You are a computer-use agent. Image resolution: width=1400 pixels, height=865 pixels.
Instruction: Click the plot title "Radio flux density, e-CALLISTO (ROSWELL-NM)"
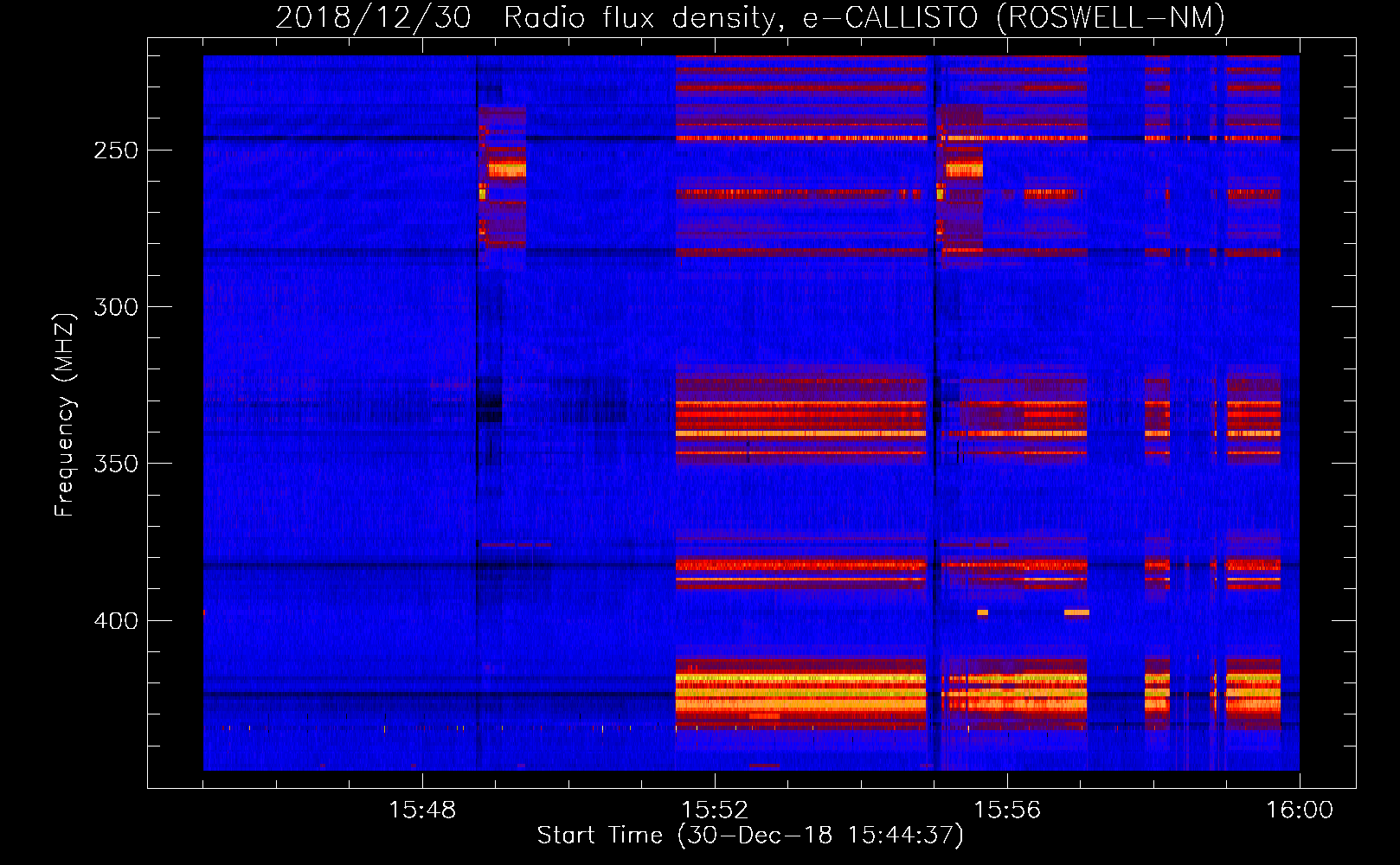point(864,17)
